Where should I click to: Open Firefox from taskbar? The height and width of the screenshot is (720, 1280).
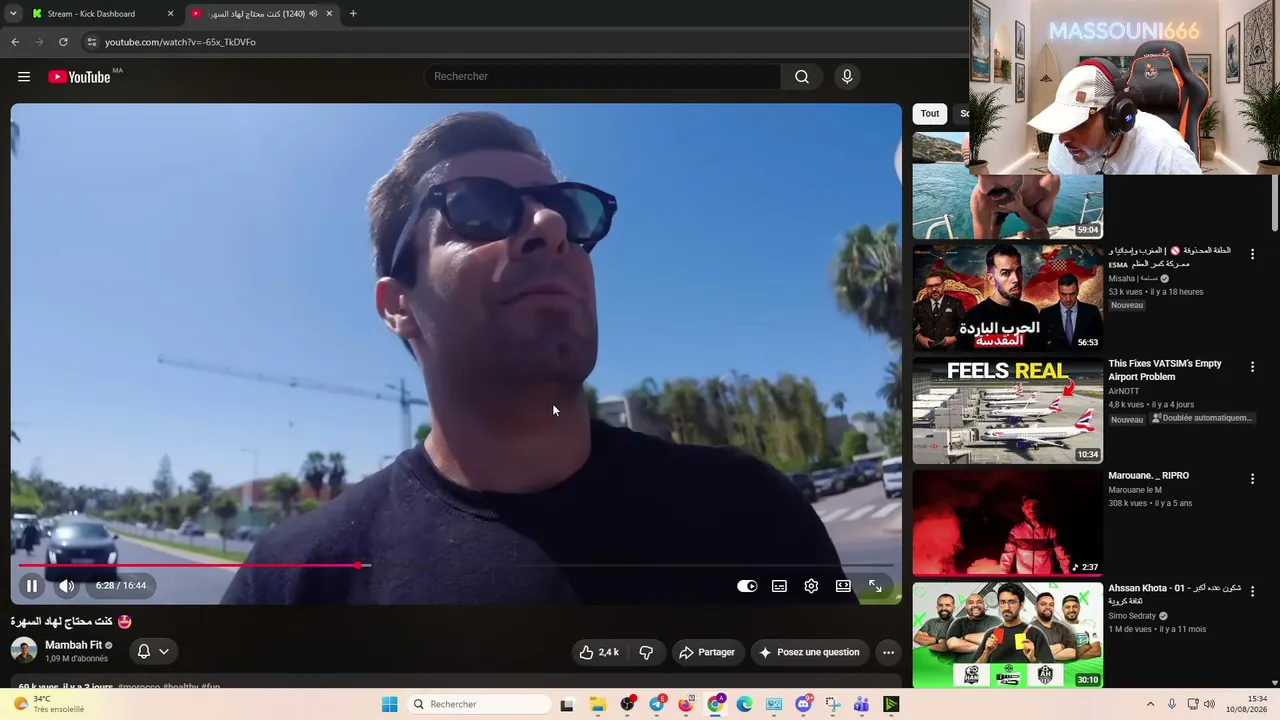point(685,704)
